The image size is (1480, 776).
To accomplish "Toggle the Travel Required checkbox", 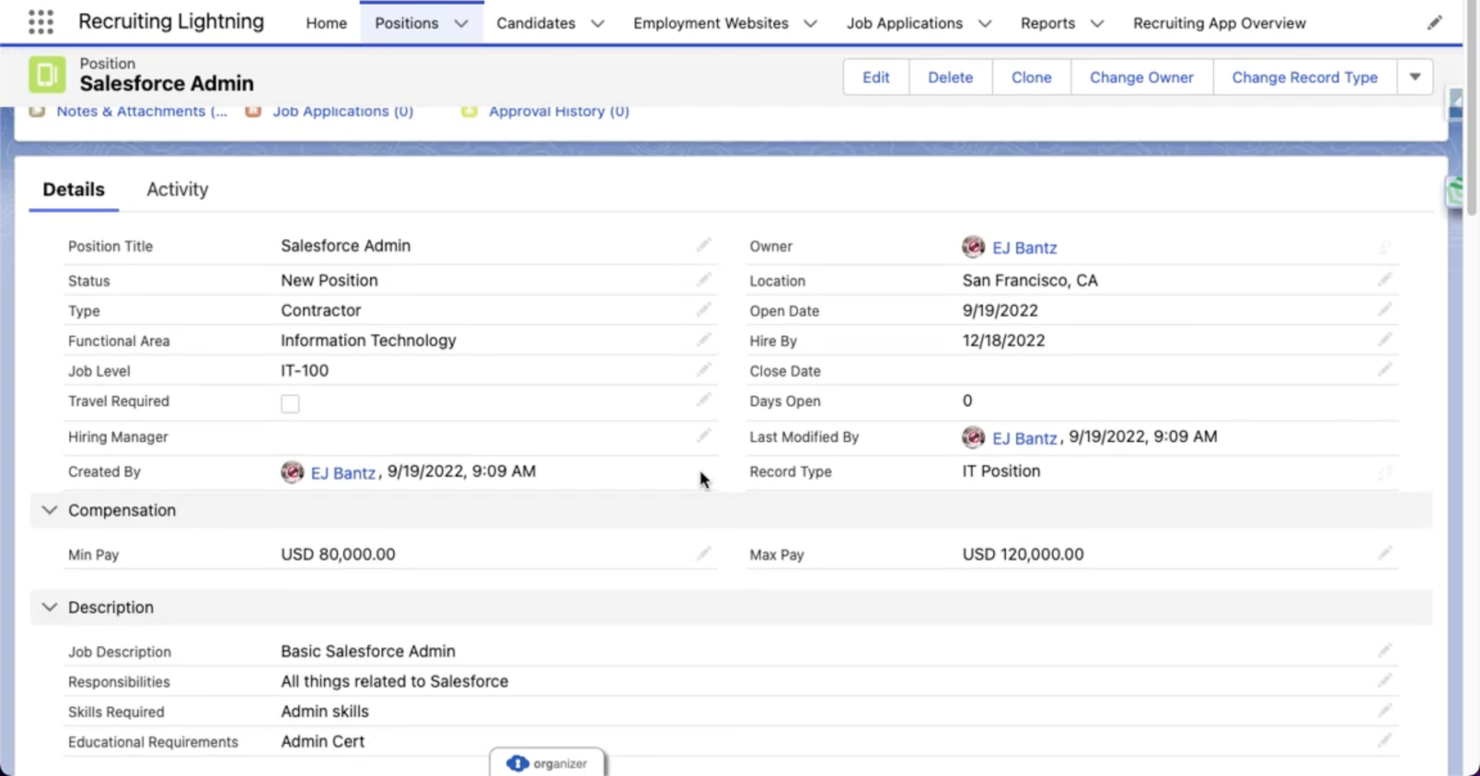I will [290, 403].
